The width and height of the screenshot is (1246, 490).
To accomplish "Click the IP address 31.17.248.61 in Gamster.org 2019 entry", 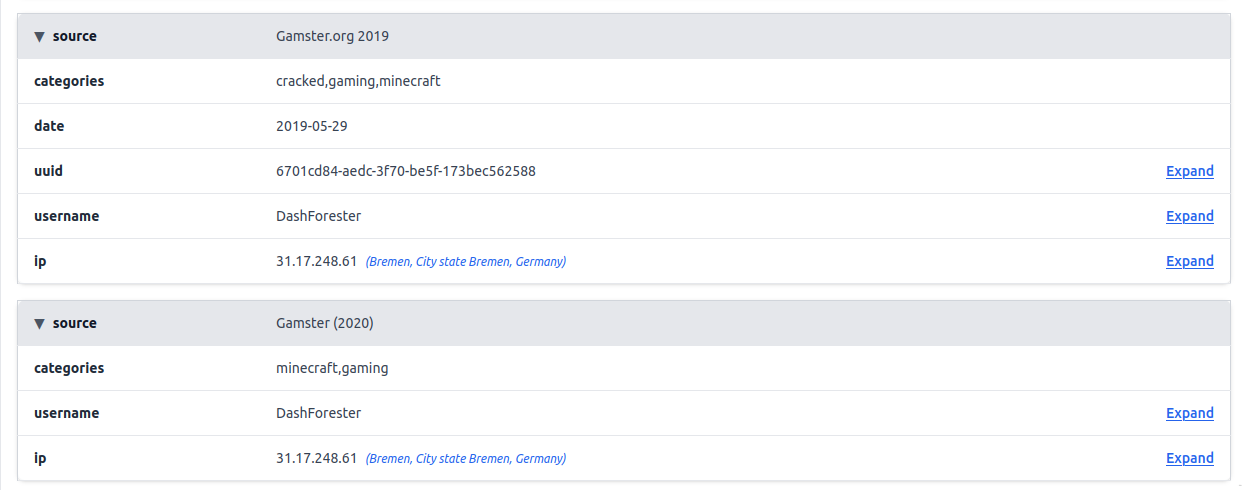I will pyautogui.click(x=316, y=261).
